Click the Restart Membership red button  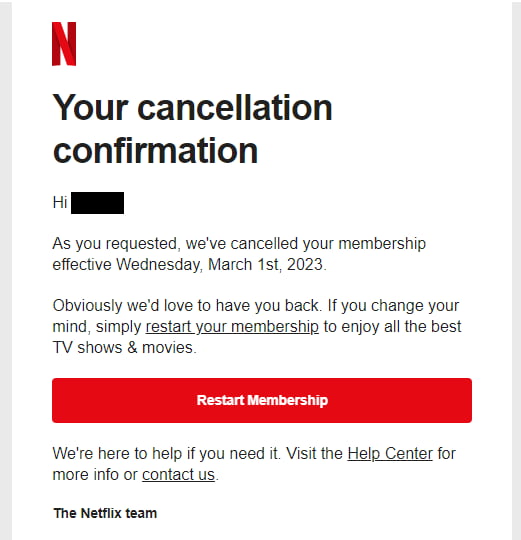262,400
